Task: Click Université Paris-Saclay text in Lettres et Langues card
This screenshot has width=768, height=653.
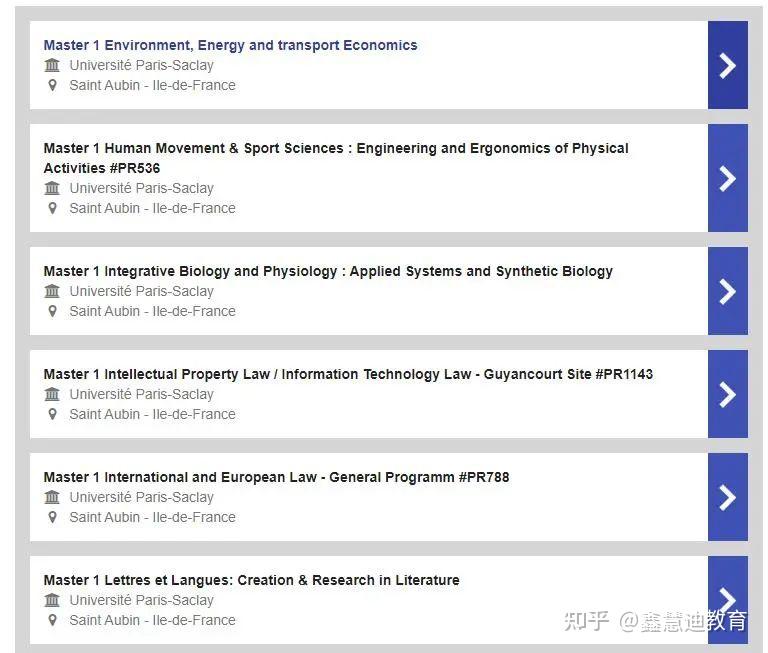Action: [x=142, y=600]
